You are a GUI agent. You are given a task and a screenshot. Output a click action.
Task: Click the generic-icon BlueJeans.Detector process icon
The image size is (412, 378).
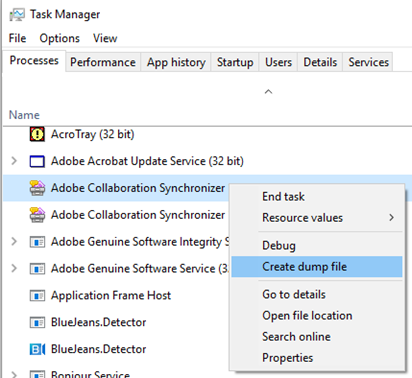[x=37, y=322]
